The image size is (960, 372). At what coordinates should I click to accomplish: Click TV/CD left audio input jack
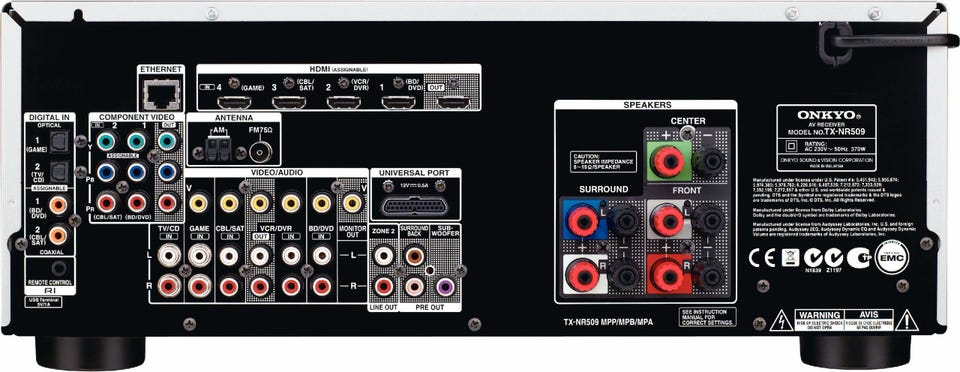pos(169,256)
